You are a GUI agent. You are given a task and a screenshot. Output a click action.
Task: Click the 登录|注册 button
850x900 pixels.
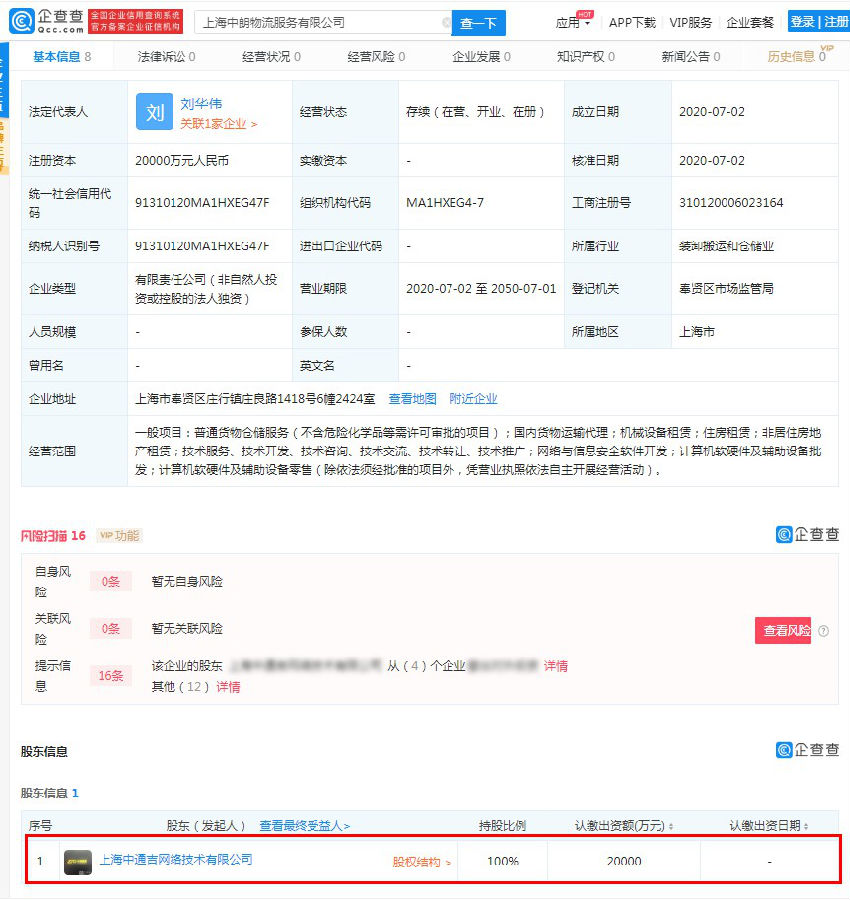pyautogui.click(x=819, y=22)
